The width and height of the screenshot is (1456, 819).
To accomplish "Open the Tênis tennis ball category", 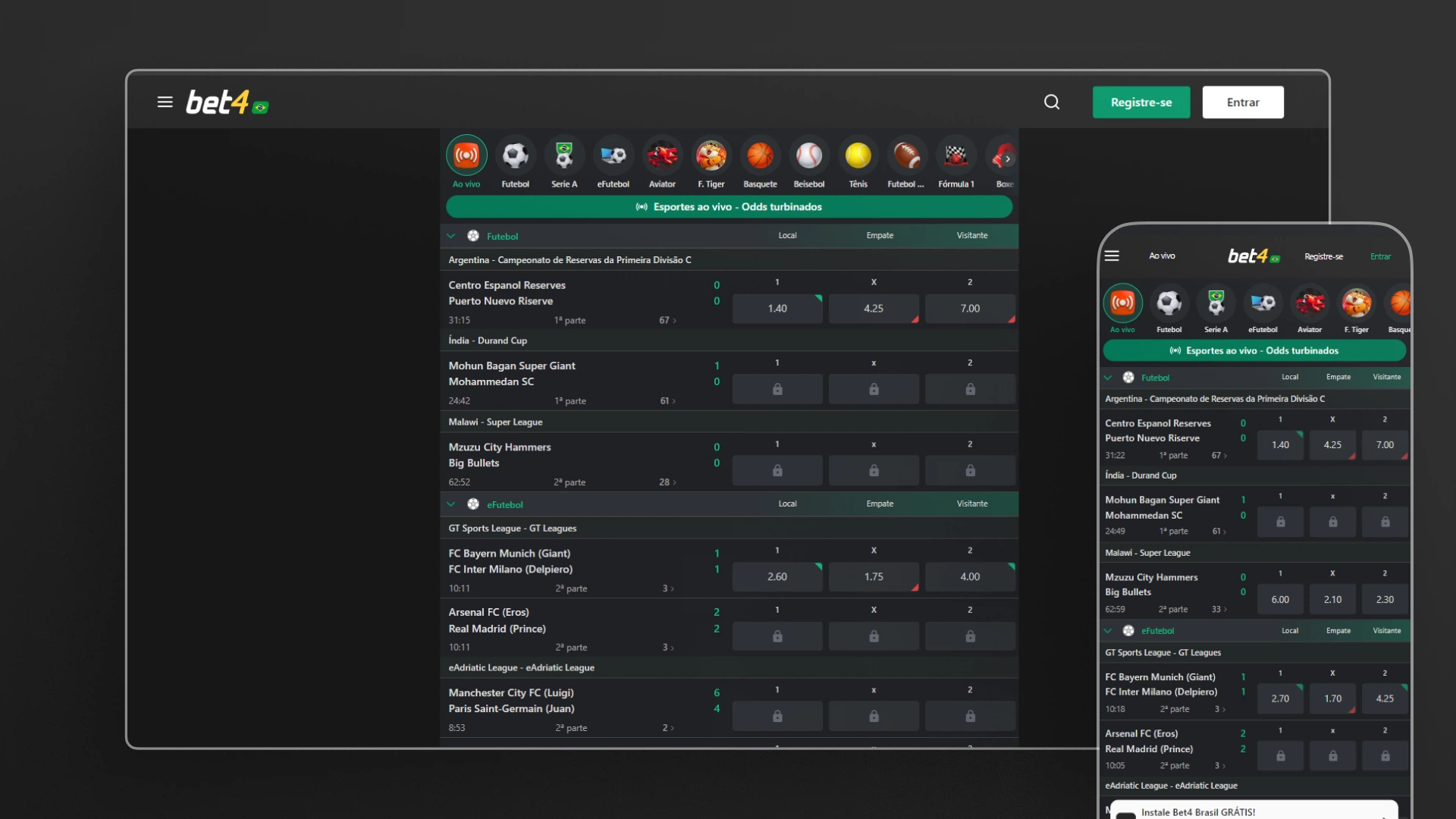I will click(858, 155).
